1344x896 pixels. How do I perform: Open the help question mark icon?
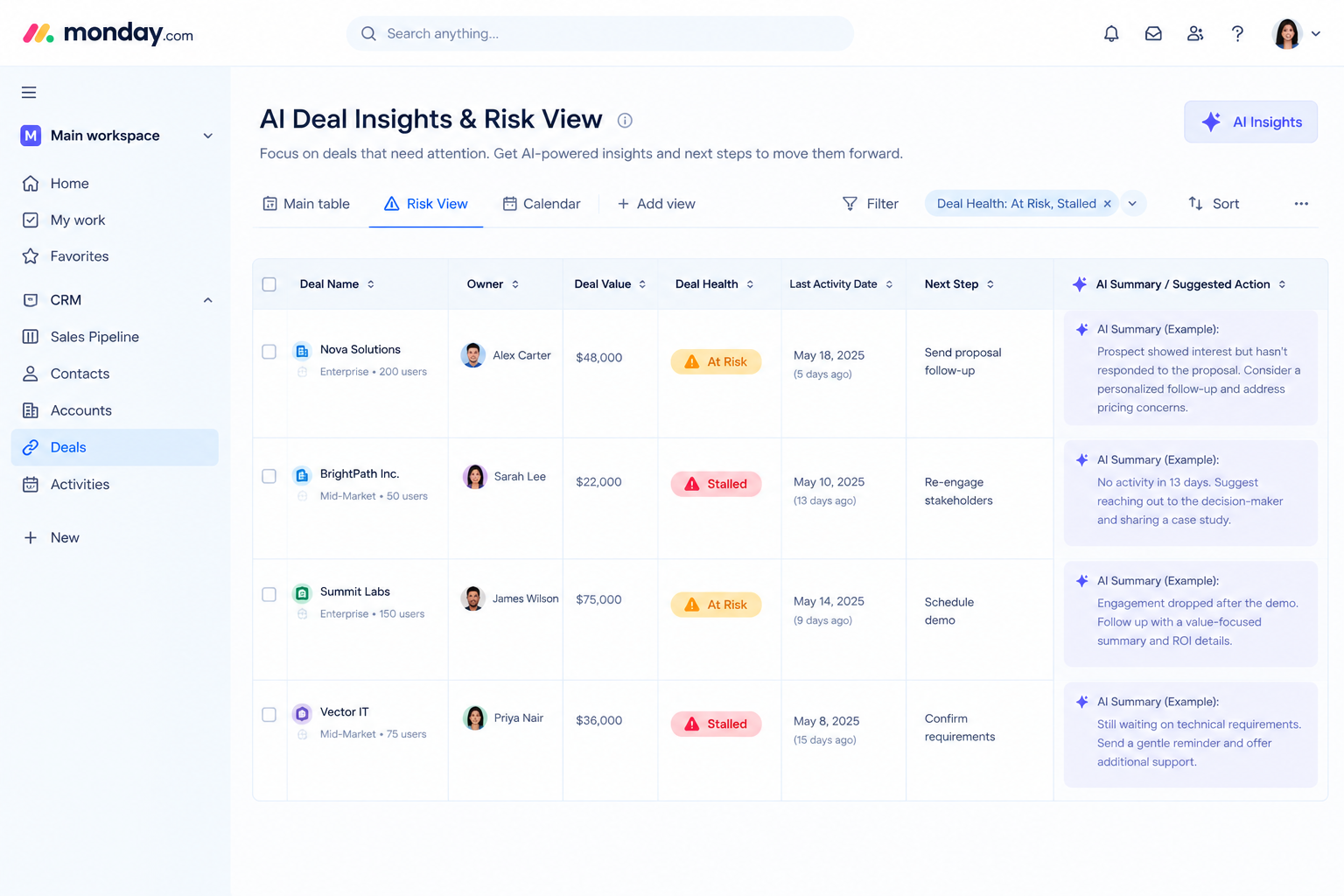click(1237, 34)
